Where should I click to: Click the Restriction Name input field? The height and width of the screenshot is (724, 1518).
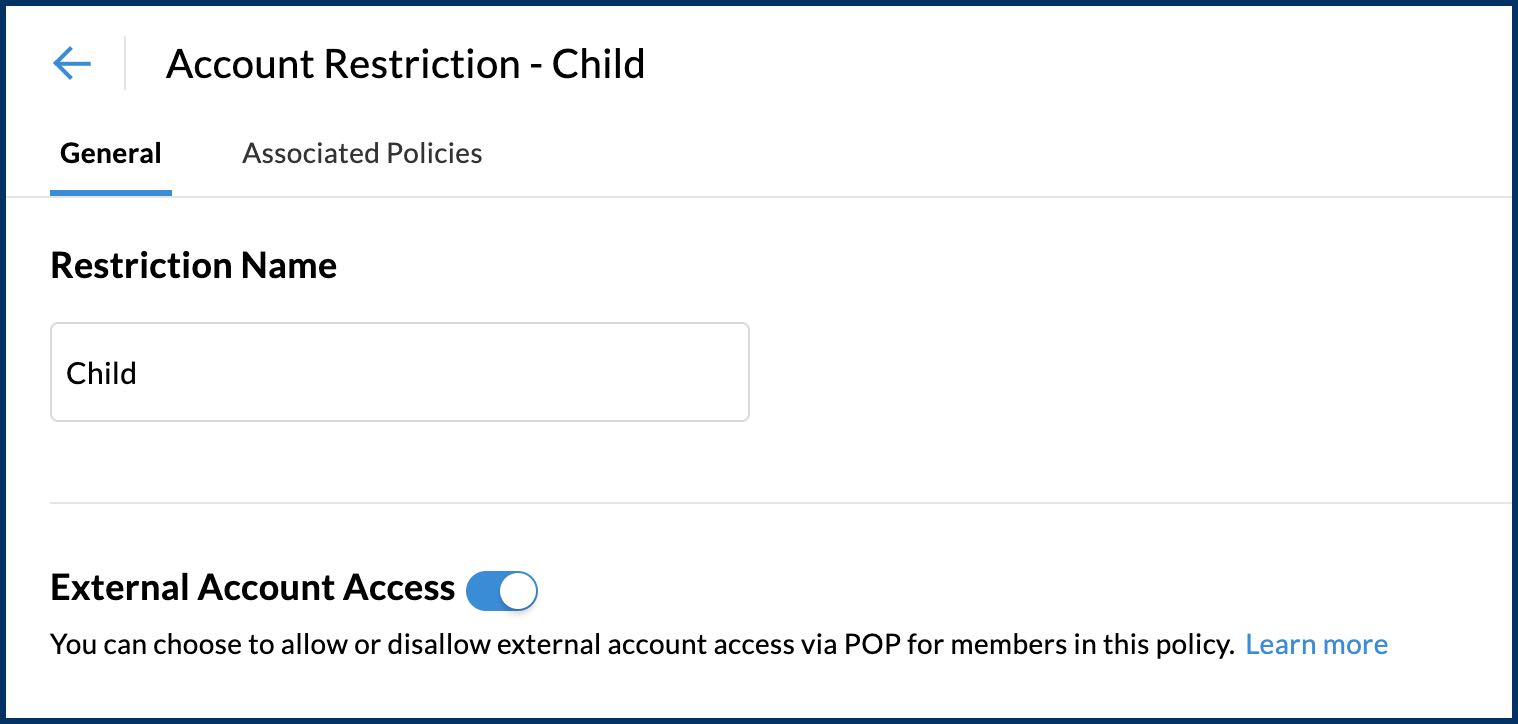[x=399, y=372]
